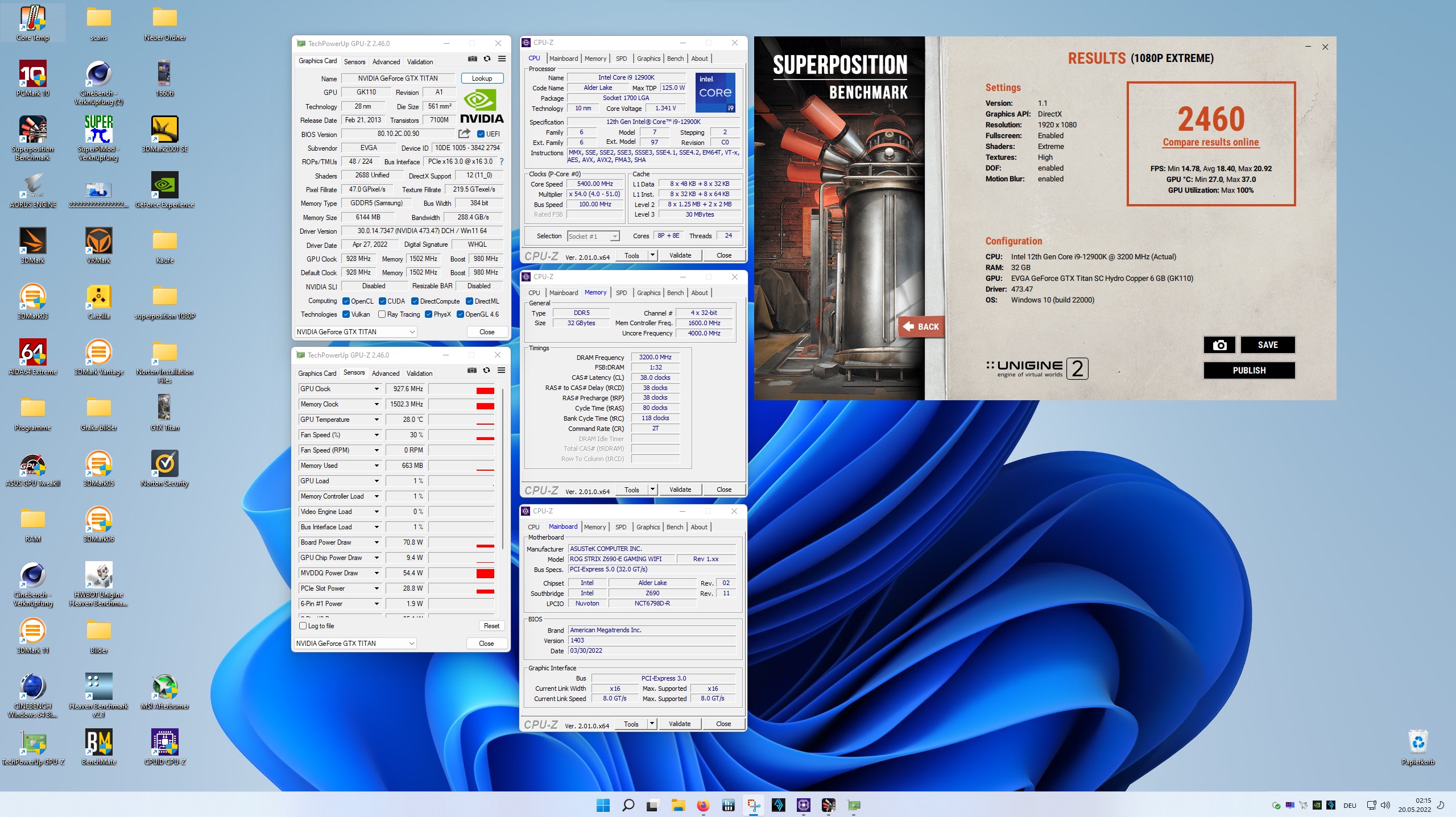Switch to Sensors tab in top GPU-Z window
Screen dimensions: 1456x817
pyautogui.click(x=355, y=62)
